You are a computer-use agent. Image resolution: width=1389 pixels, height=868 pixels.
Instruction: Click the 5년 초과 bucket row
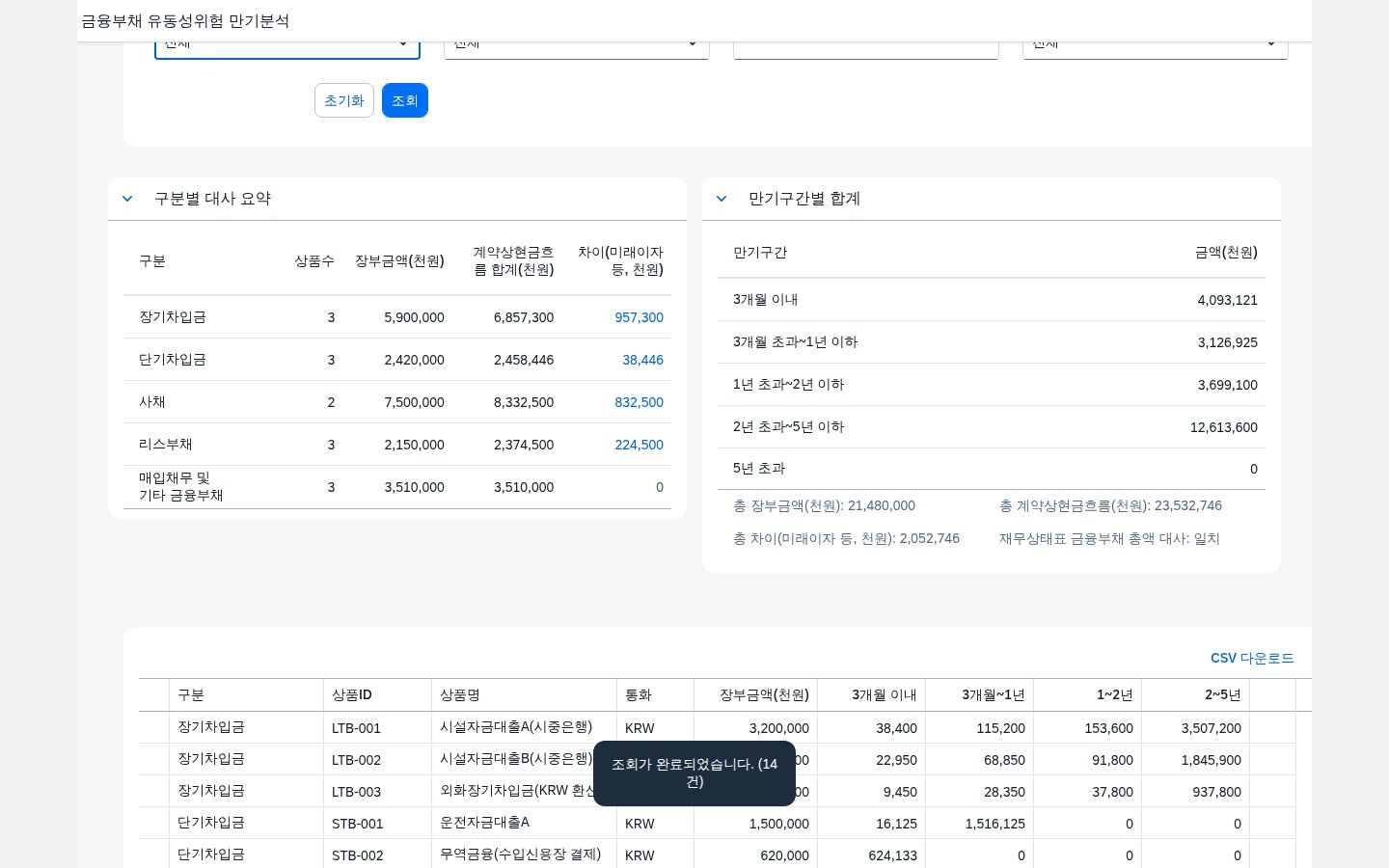point(992,469)
